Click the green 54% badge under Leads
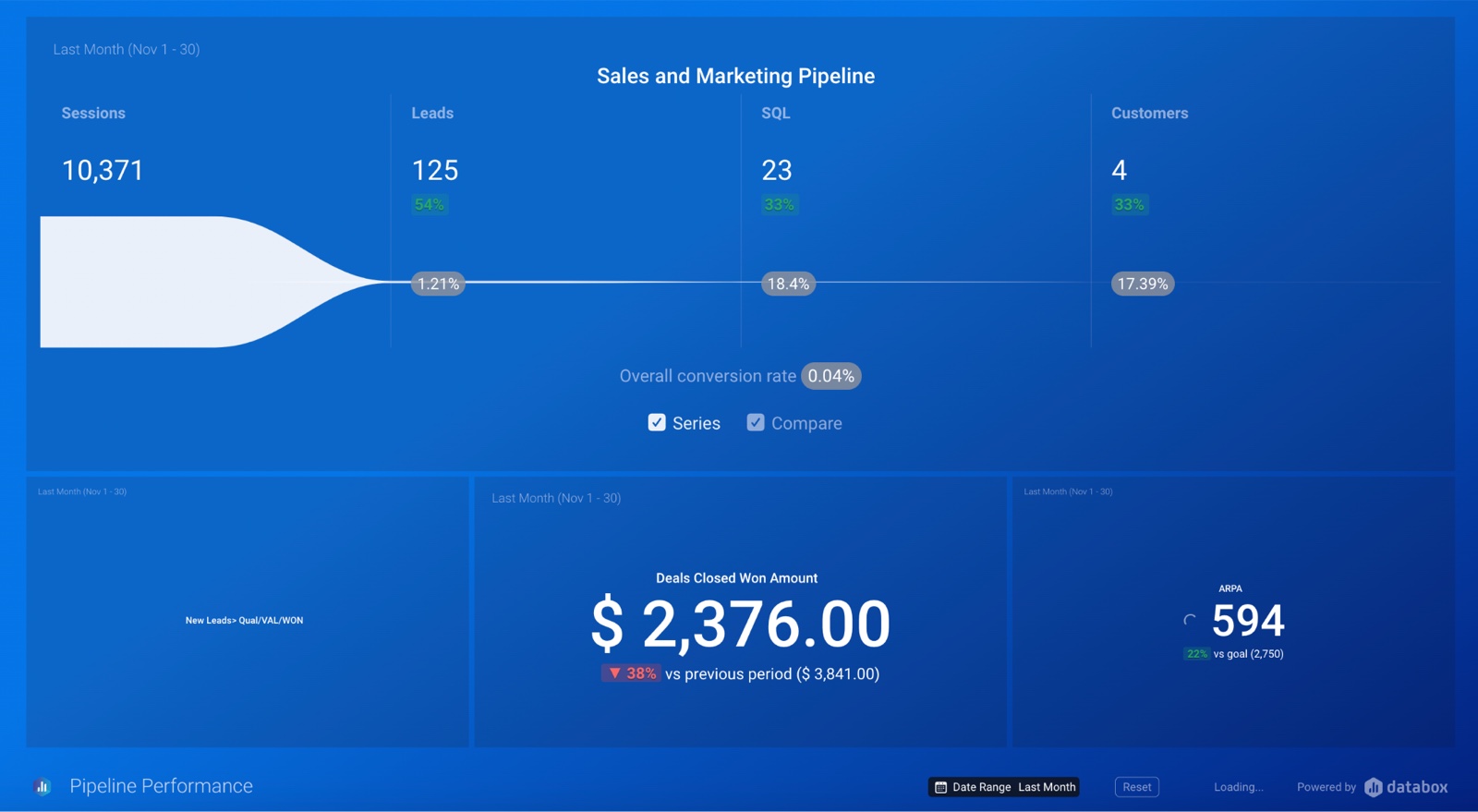This screenshot has height=812, width=1478. point(430,204)
